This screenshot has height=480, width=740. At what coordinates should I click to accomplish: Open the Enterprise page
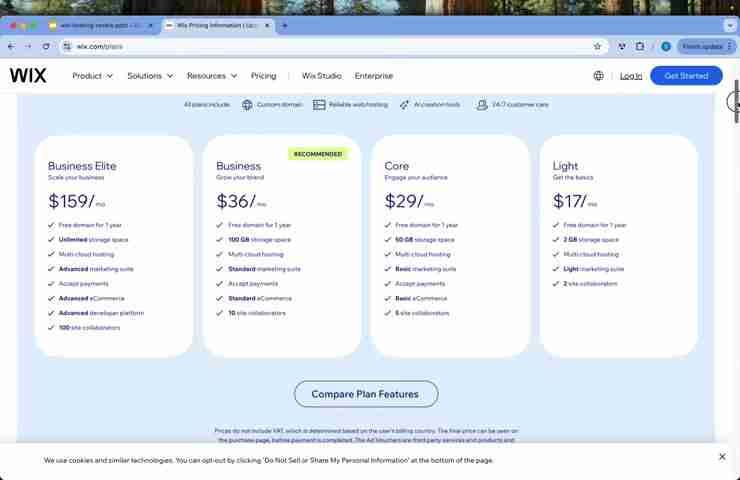(374, 76)
